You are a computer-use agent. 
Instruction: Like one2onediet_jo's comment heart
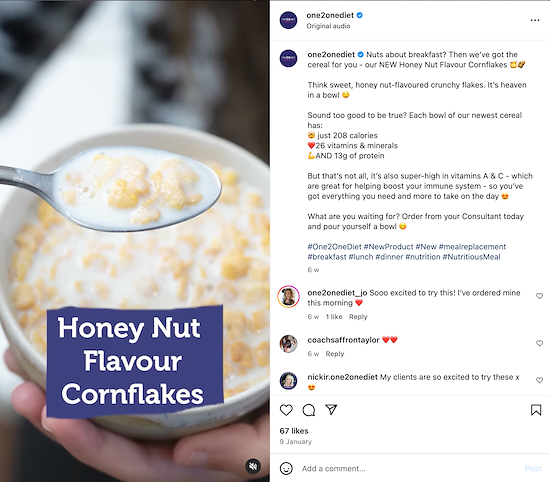pos(539,296)
